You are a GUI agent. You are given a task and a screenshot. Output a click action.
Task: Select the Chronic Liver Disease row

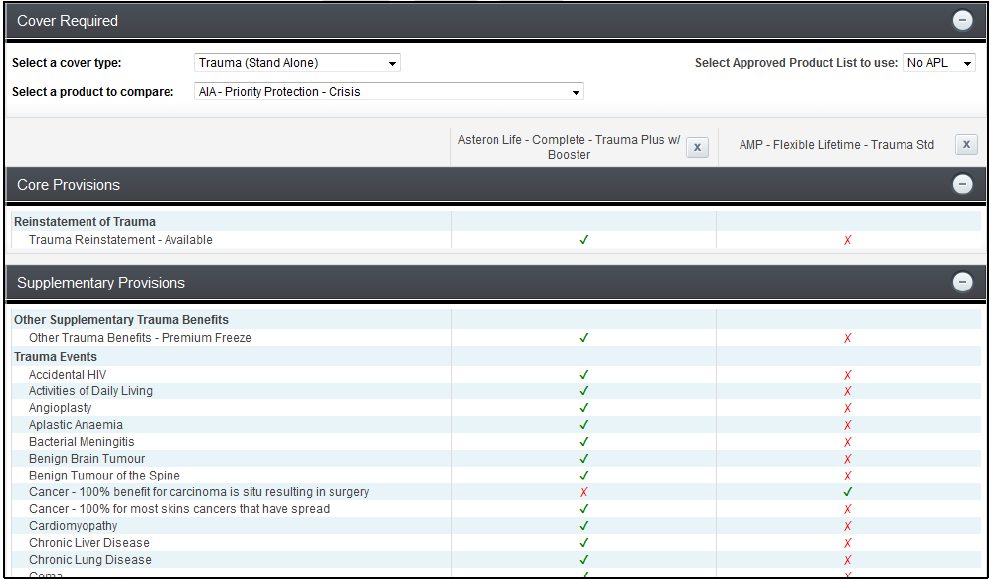click(x=496, y=543)
